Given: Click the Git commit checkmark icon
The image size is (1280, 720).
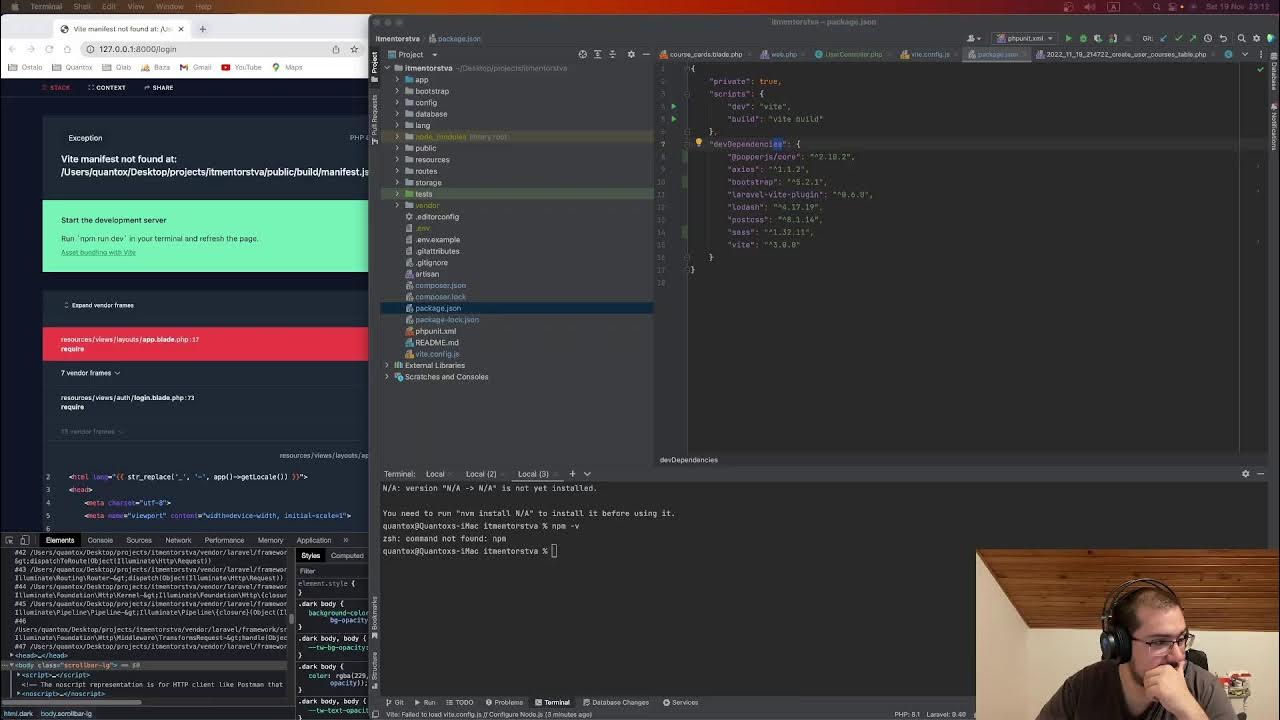Looking at the screenshot, I should click(x=1178, y=38).
